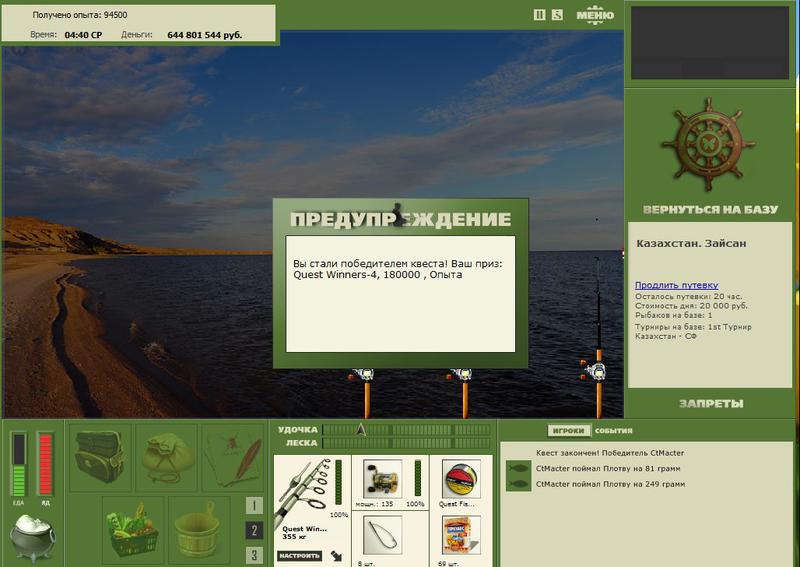Screen dimensions: 800x567
Task: Click the hook count '8 шт.' label
Action: 366,563
